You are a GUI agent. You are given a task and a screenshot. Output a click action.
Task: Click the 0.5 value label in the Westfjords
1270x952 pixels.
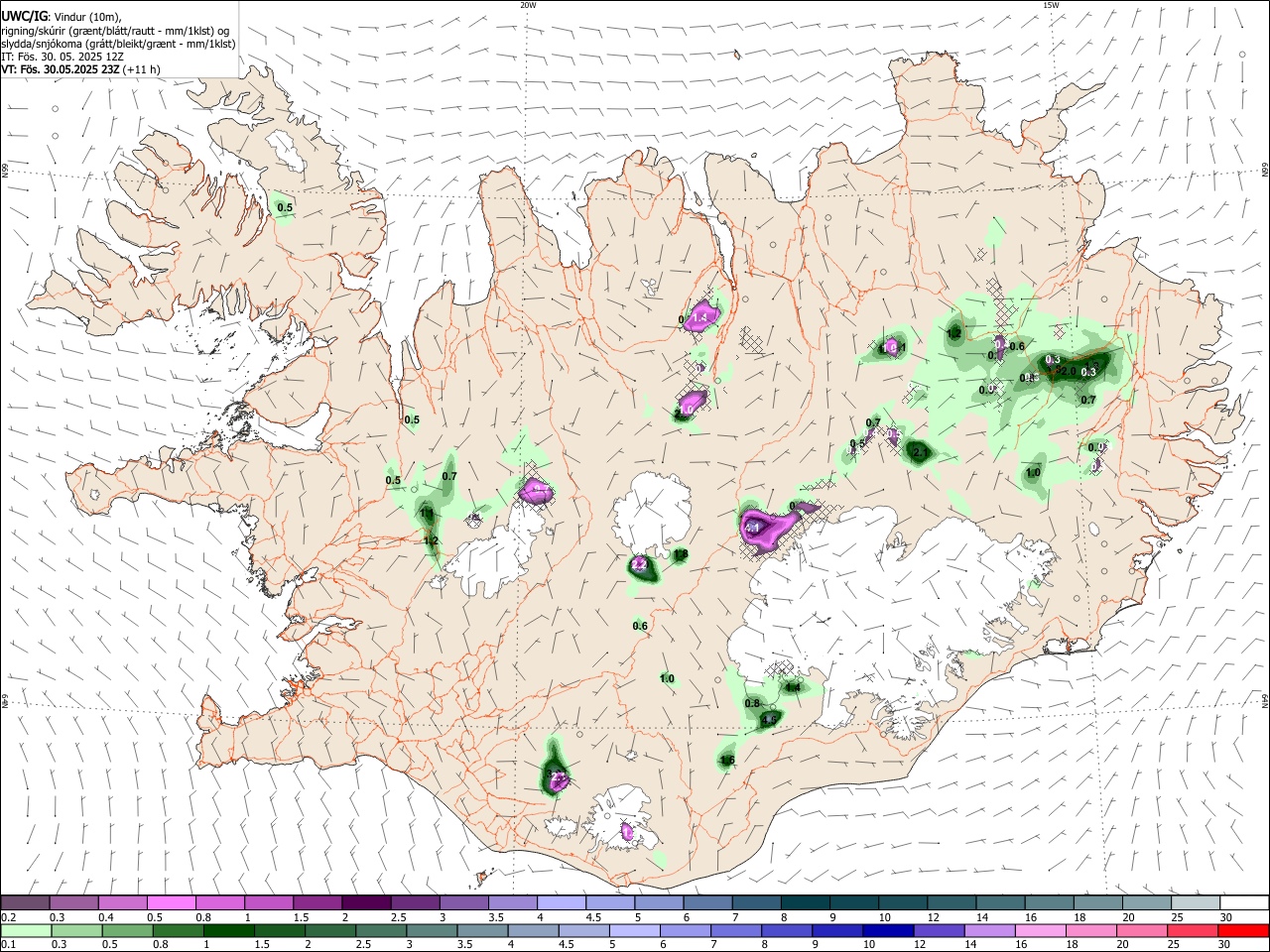[x=285, y=207]
